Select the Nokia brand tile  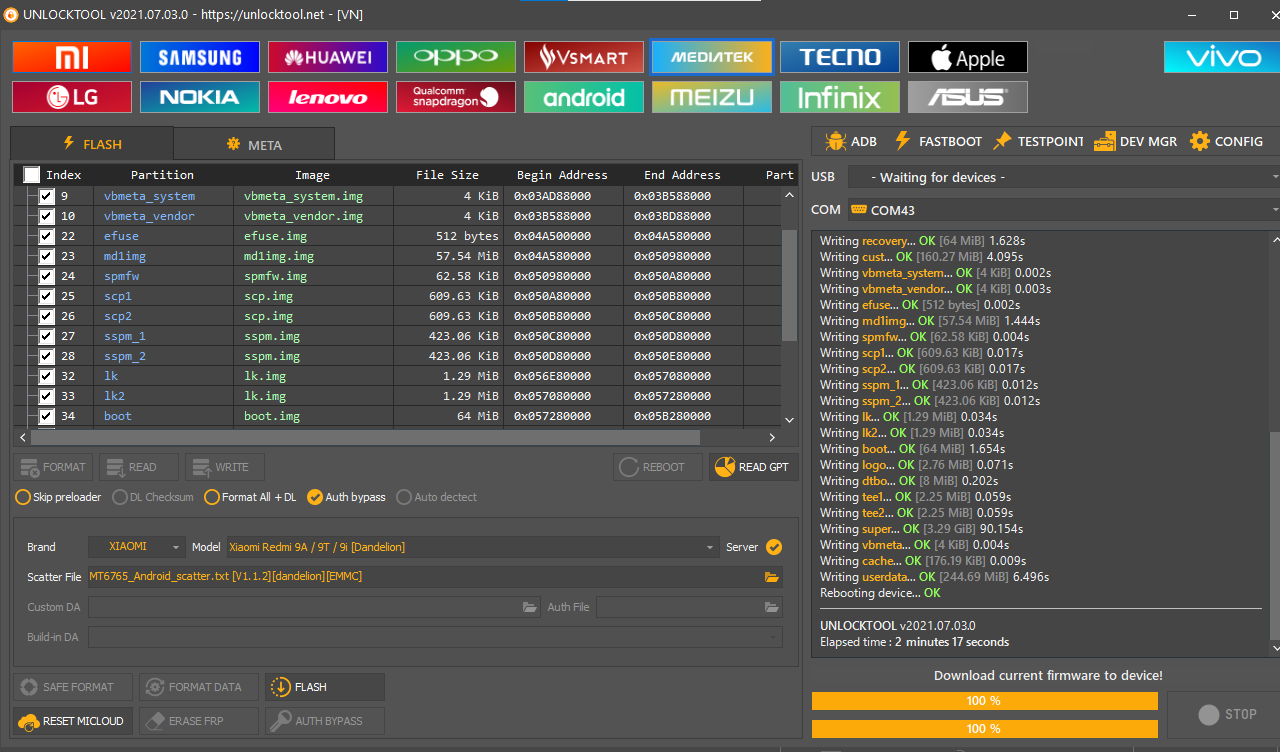200,97
